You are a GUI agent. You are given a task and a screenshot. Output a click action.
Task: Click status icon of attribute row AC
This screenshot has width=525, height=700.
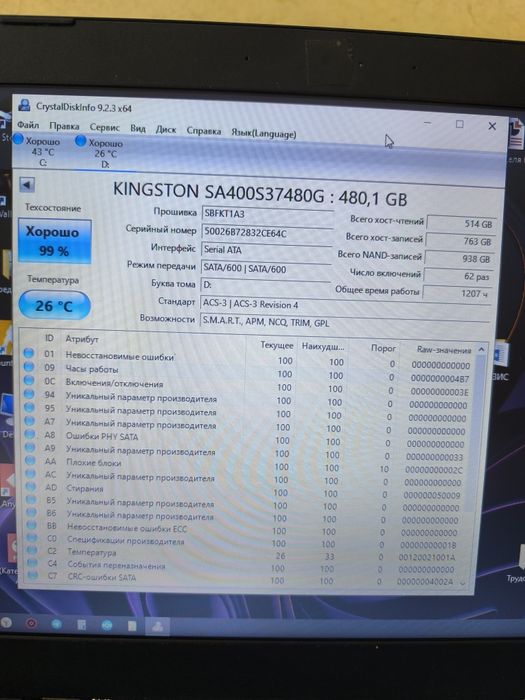click(30, 473)
